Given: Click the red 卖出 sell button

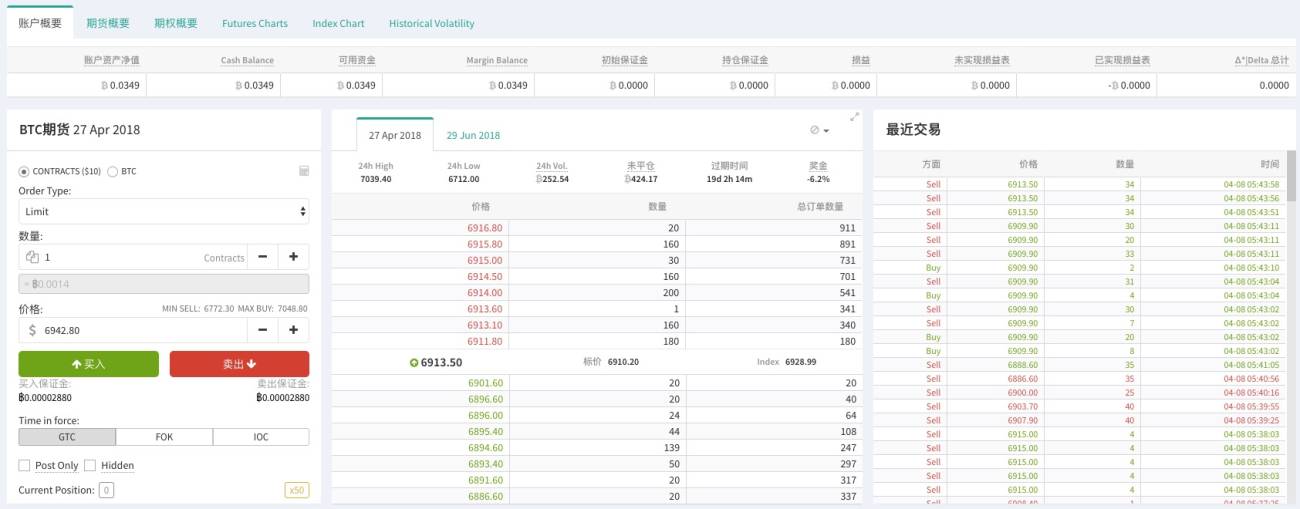Looking at the screenshot, I should pyautogui.click(x=239, y=364).
